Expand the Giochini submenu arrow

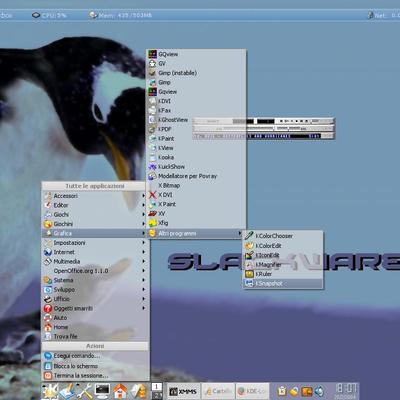(x=144, y=224)
